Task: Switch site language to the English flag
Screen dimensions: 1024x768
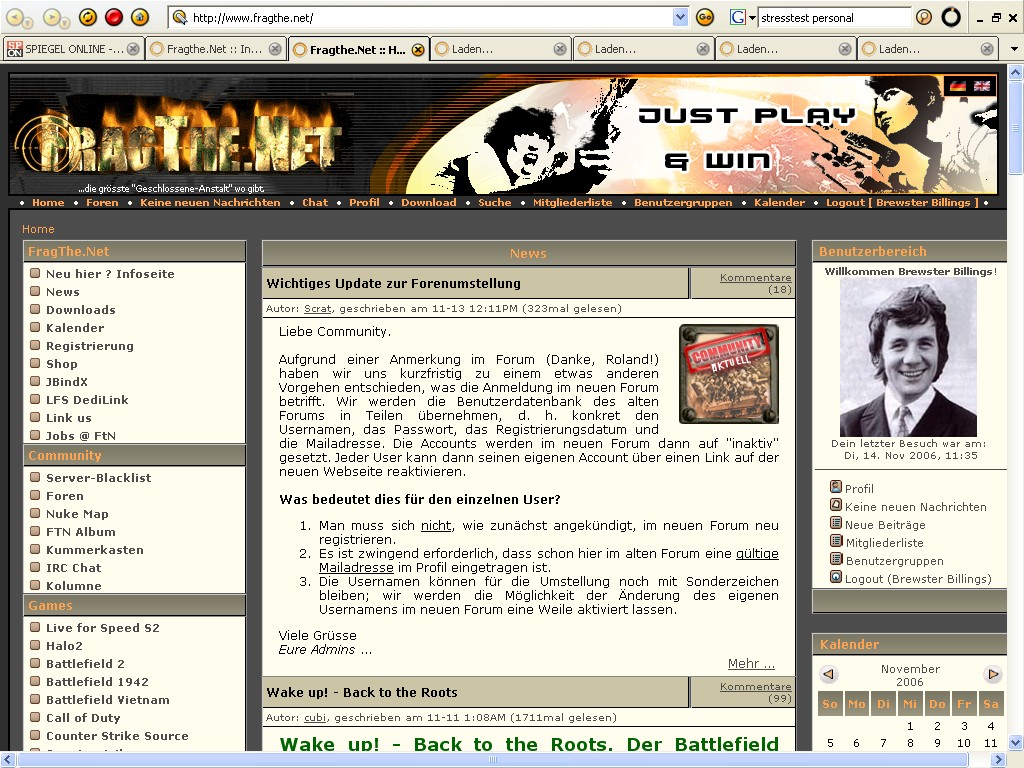Action: click(982, 87)
